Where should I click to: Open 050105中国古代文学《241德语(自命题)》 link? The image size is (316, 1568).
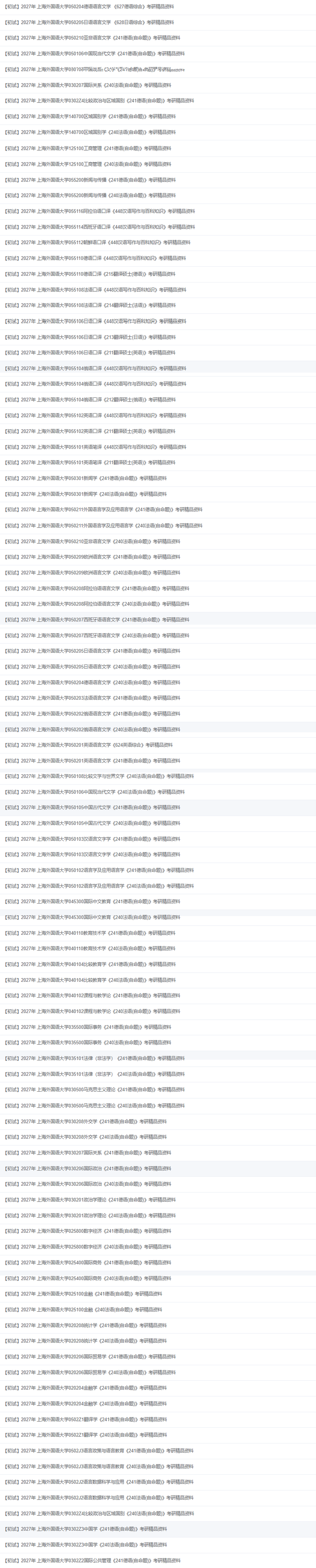coord(93,808)
